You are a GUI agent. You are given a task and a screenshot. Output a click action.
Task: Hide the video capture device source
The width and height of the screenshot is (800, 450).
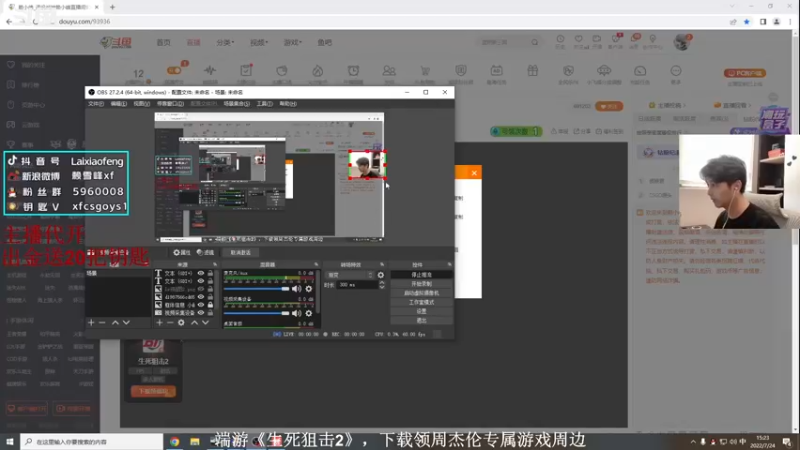[201, 313]
